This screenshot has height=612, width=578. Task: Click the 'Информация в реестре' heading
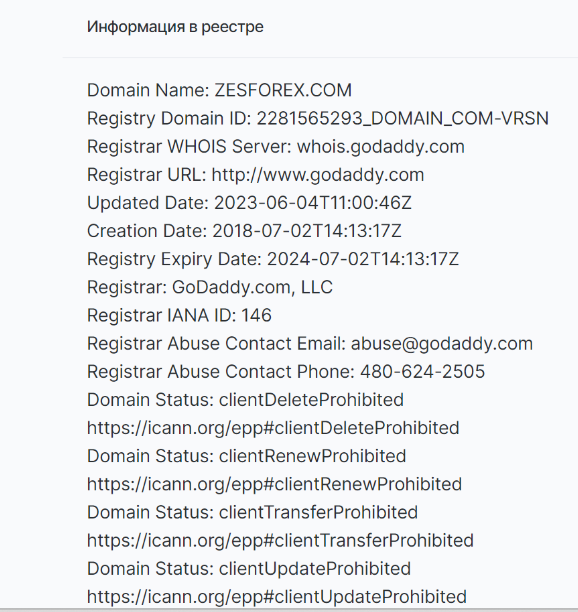coord(175,27)
